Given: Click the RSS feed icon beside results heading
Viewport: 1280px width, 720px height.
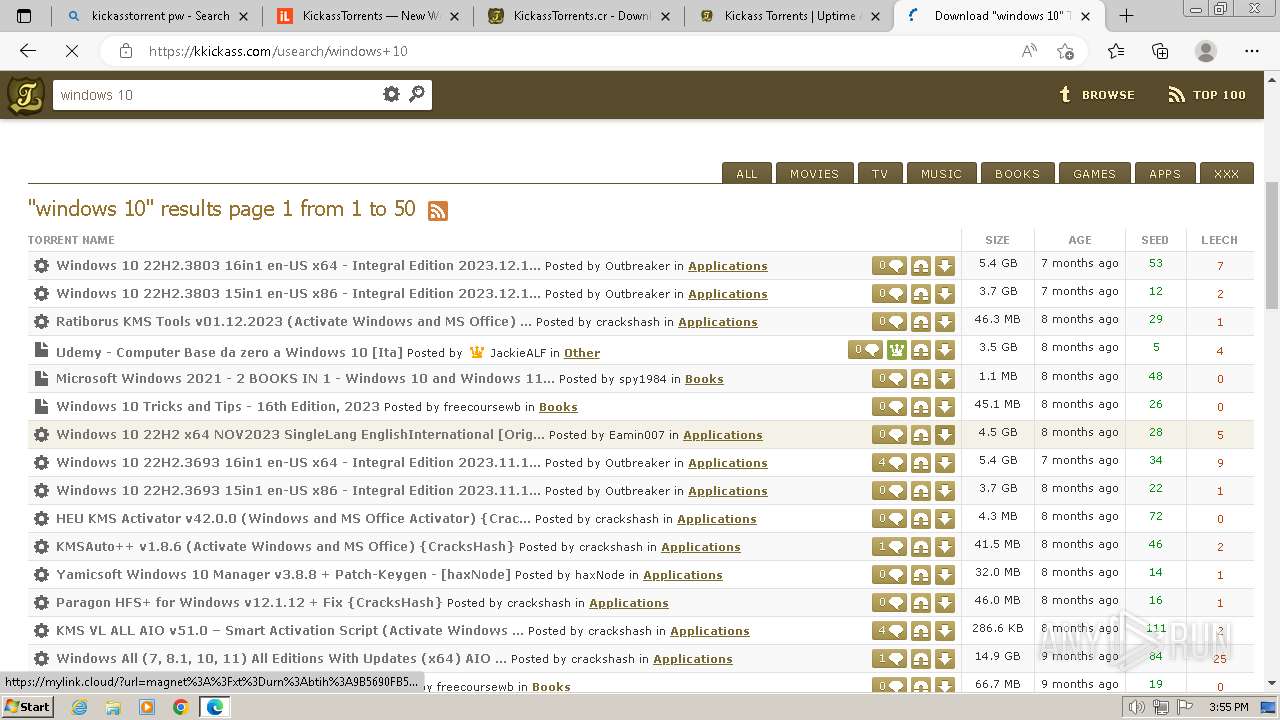Looking at the screenshot, I should [x=438, y=210].
